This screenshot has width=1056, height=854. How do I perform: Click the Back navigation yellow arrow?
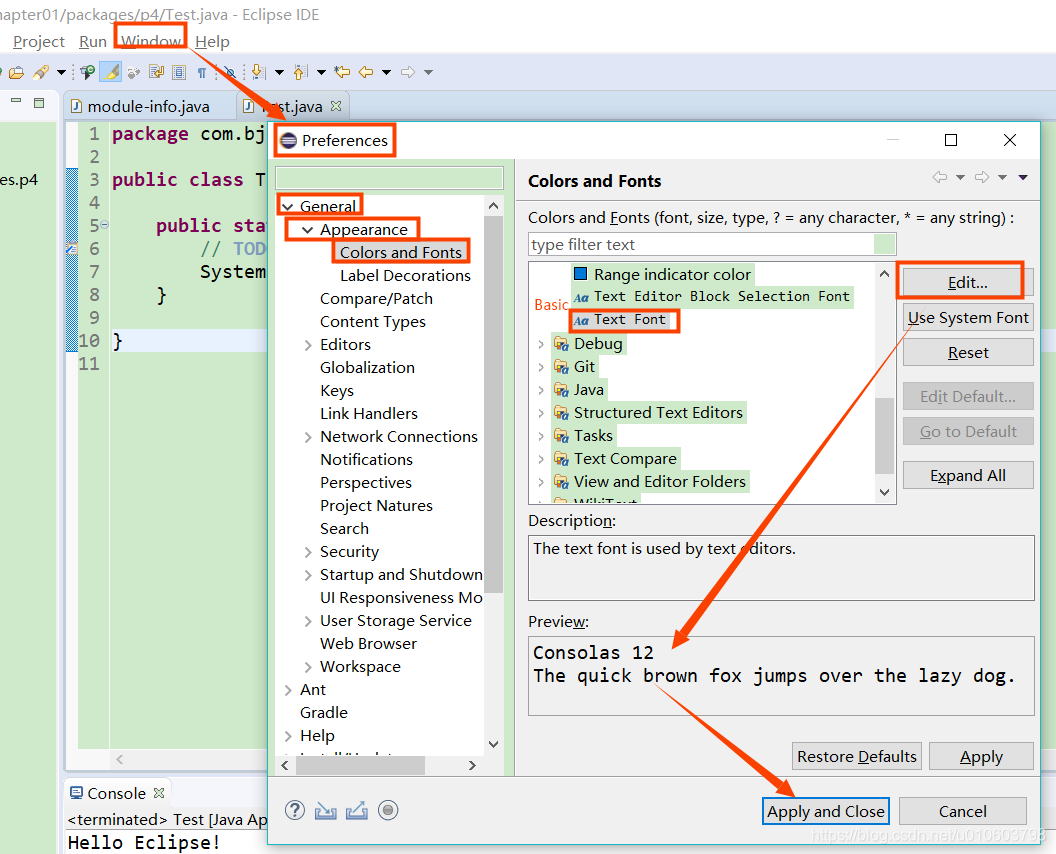coord(366,72)
